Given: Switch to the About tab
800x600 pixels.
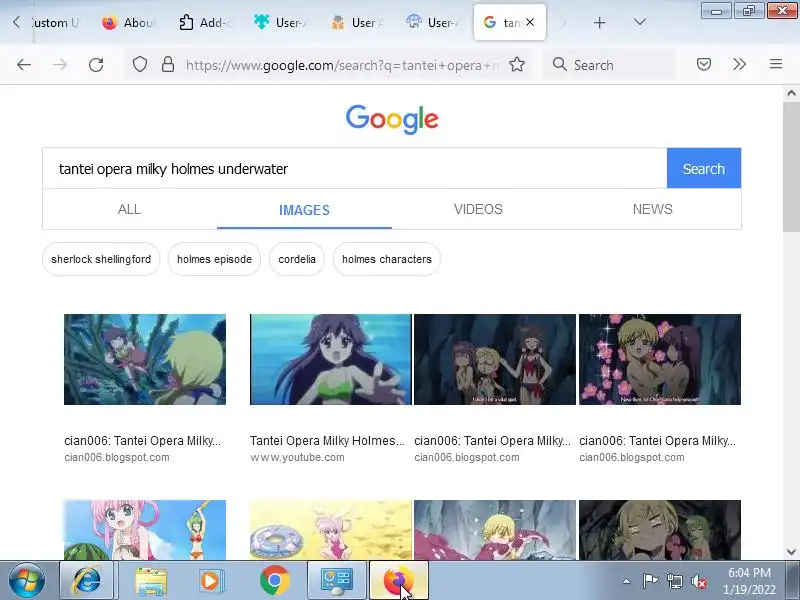Looking at the screenshot, I should point(128,22).
